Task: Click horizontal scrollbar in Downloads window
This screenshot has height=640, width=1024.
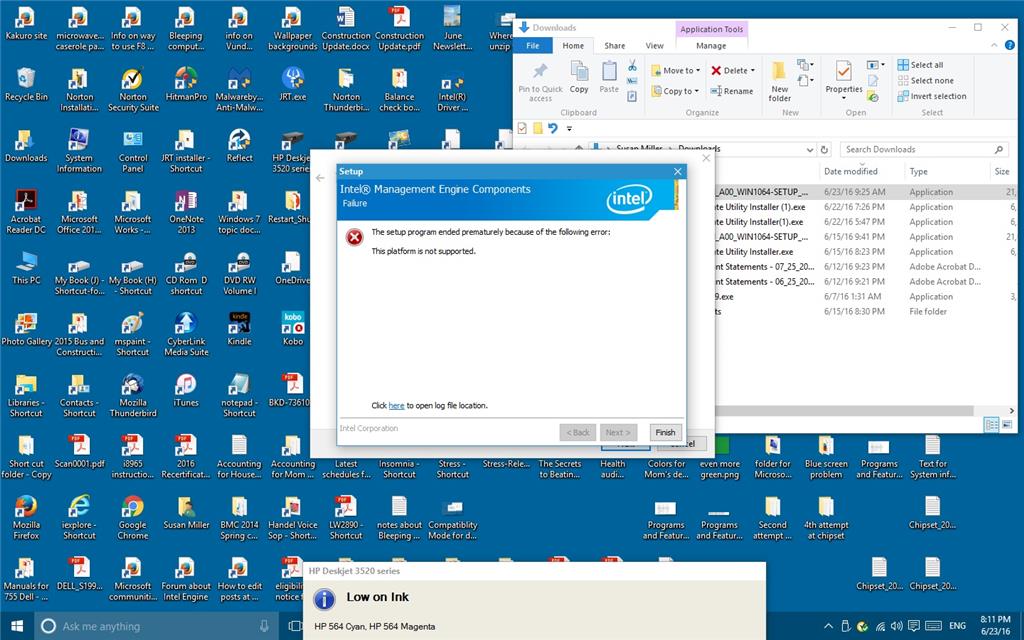Action: [x=844, y=411]
